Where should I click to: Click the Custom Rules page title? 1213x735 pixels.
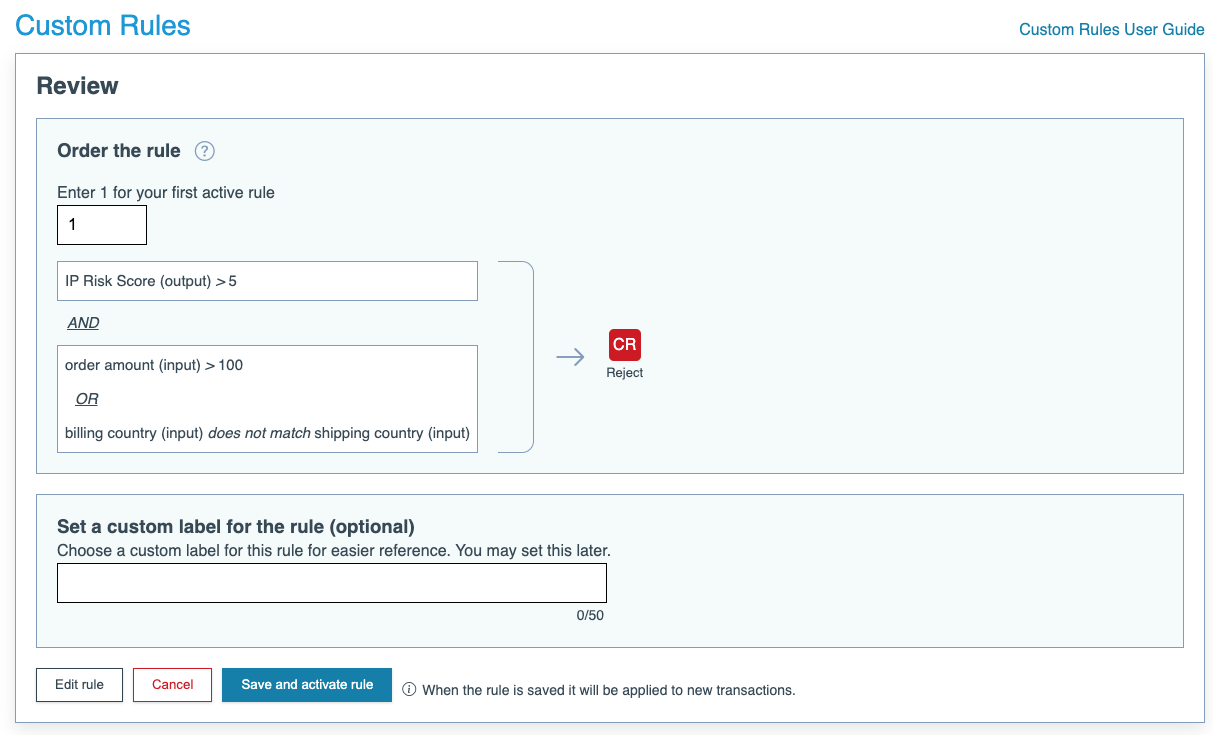pos(103,26)
